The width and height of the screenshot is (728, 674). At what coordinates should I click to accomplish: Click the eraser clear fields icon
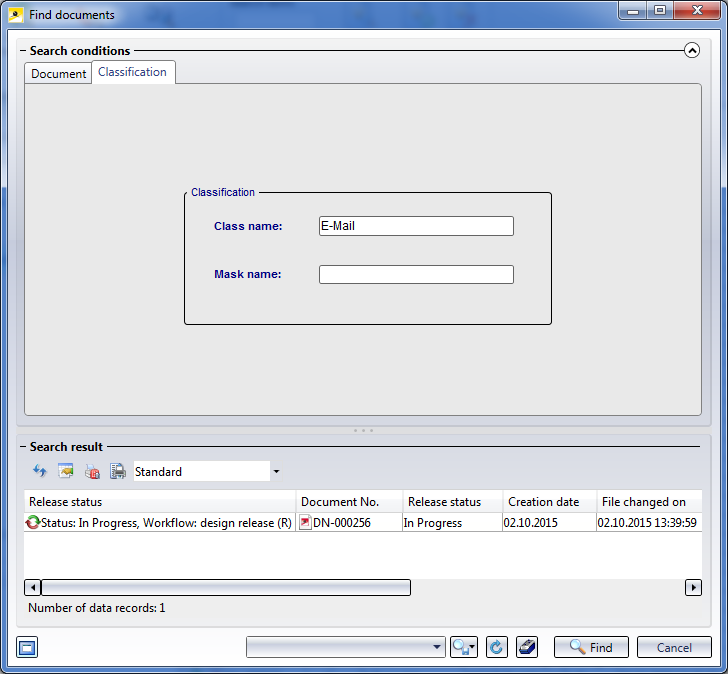527,647
